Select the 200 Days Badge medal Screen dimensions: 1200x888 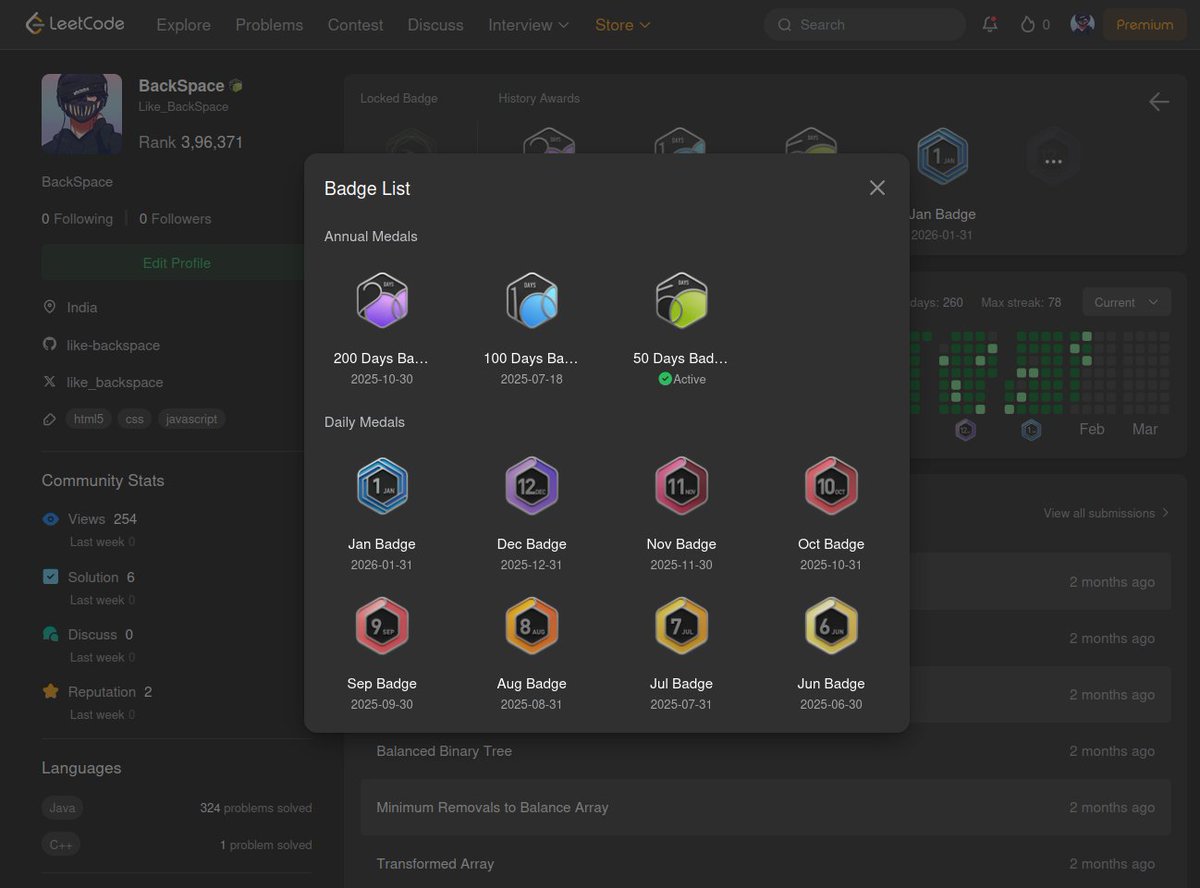coord(381,300)
